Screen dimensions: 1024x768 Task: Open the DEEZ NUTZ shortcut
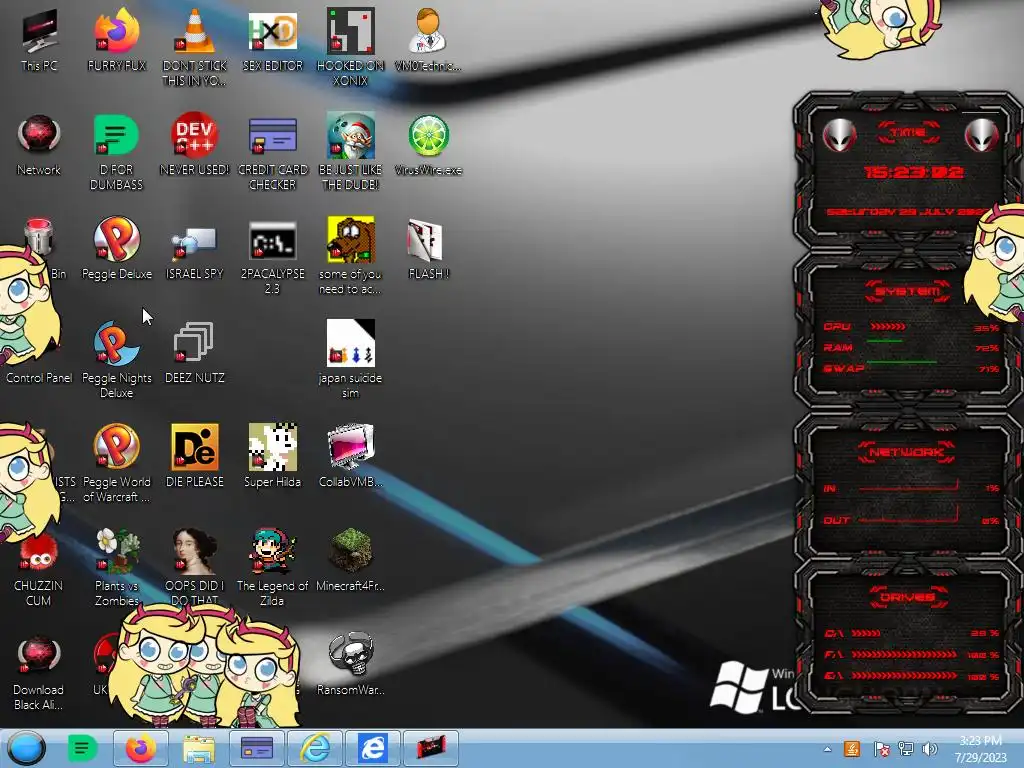point(195,353)
